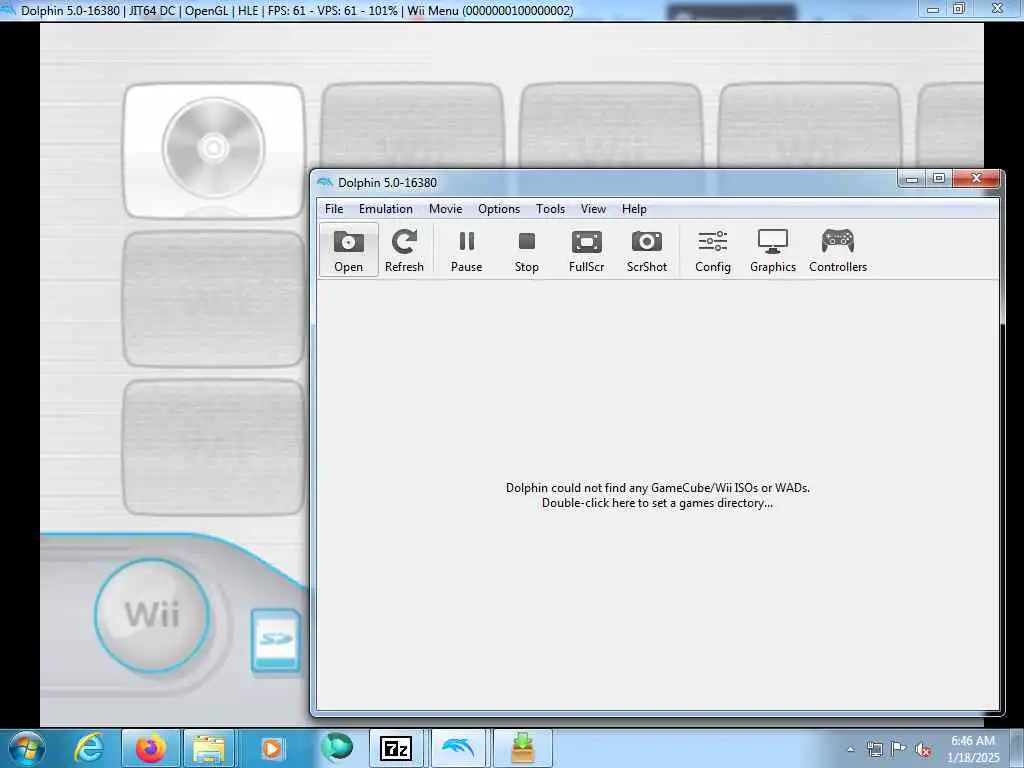This screenshot has height=768, width=1024.
Task: Take a screenshot with ScrShot
Action: [x=647, y=249]
